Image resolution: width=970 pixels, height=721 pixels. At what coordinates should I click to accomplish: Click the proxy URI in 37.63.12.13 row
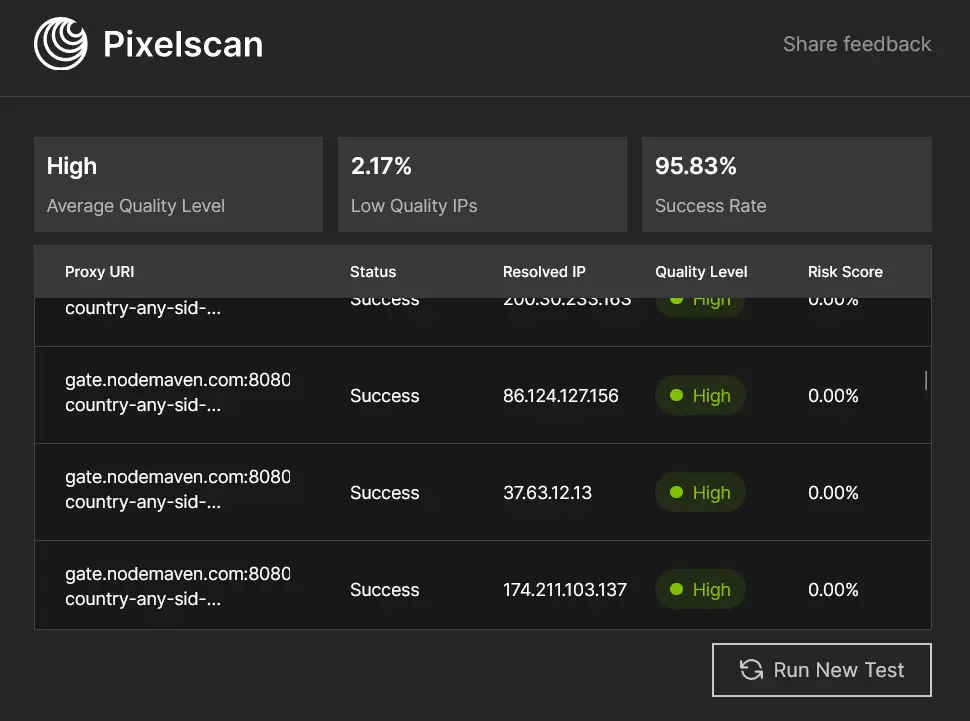pos(178,489)
